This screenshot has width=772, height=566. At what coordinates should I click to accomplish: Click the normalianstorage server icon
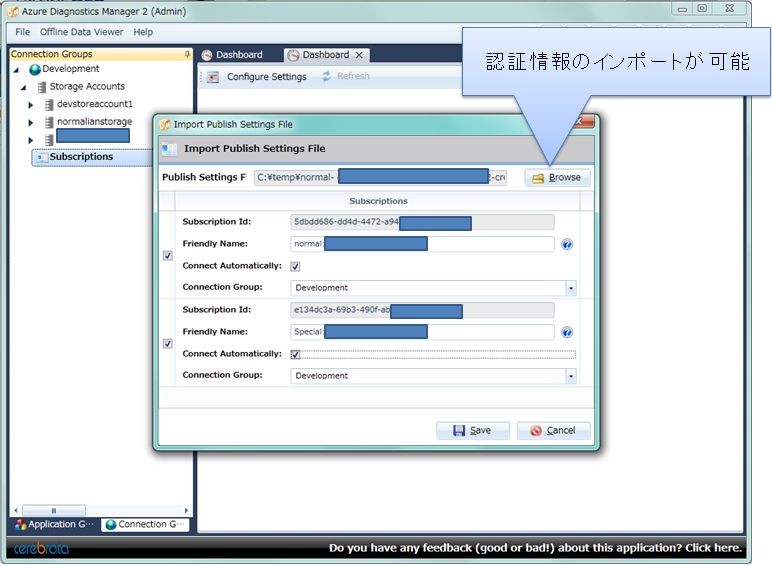(49, 123)
